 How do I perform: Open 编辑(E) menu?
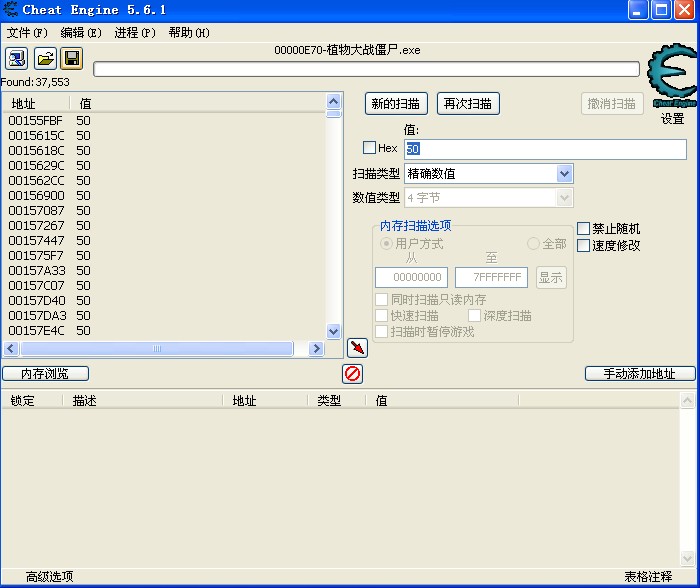pos(81,33)
